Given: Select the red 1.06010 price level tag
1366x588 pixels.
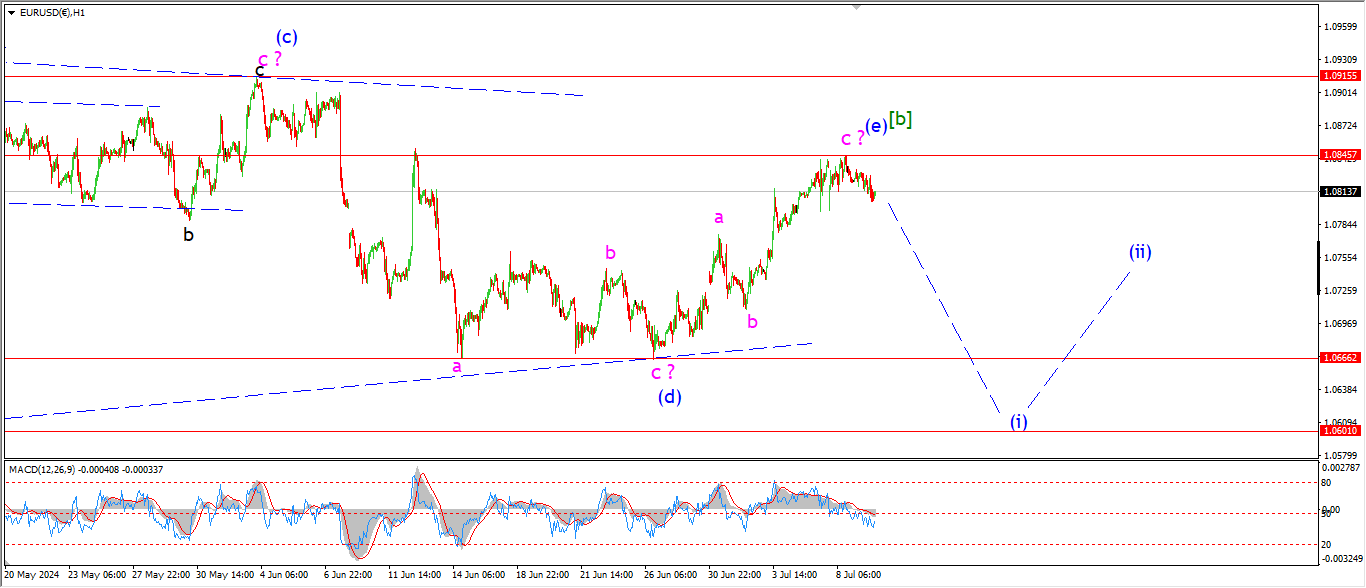Looking at the screenshot, I should tap(1340, 431).
